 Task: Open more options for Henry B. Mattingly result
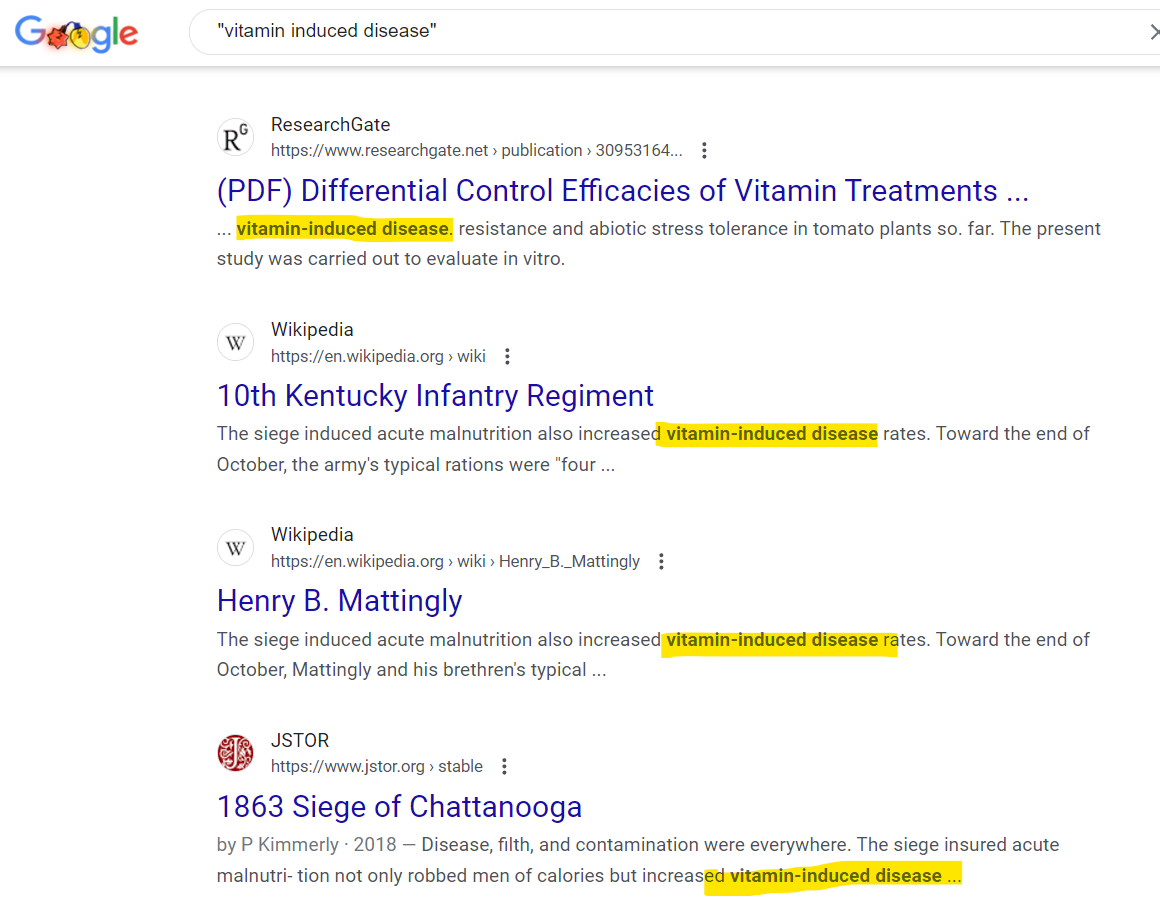click(x=661, y=561)
